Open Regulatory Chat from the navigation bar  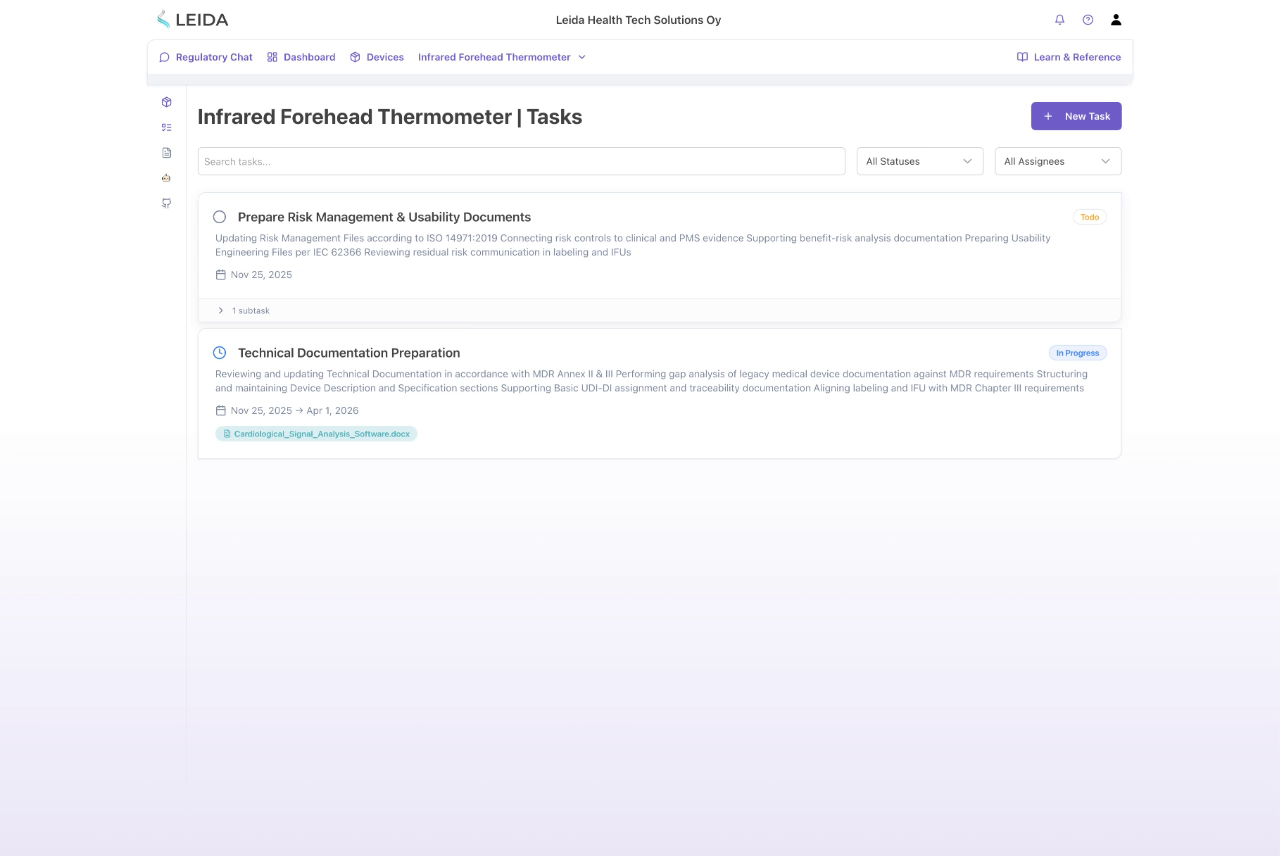206,57
